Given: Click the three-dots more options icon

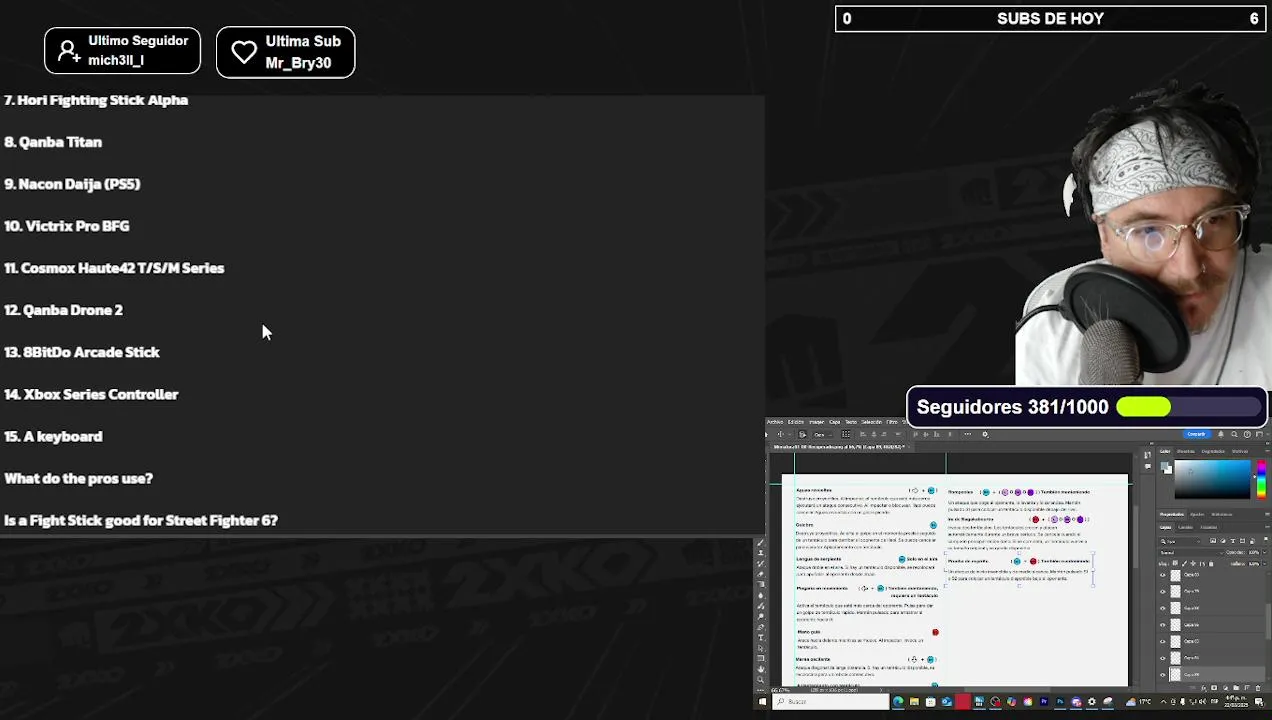Looking at the screenshot, I should [968, 434].
